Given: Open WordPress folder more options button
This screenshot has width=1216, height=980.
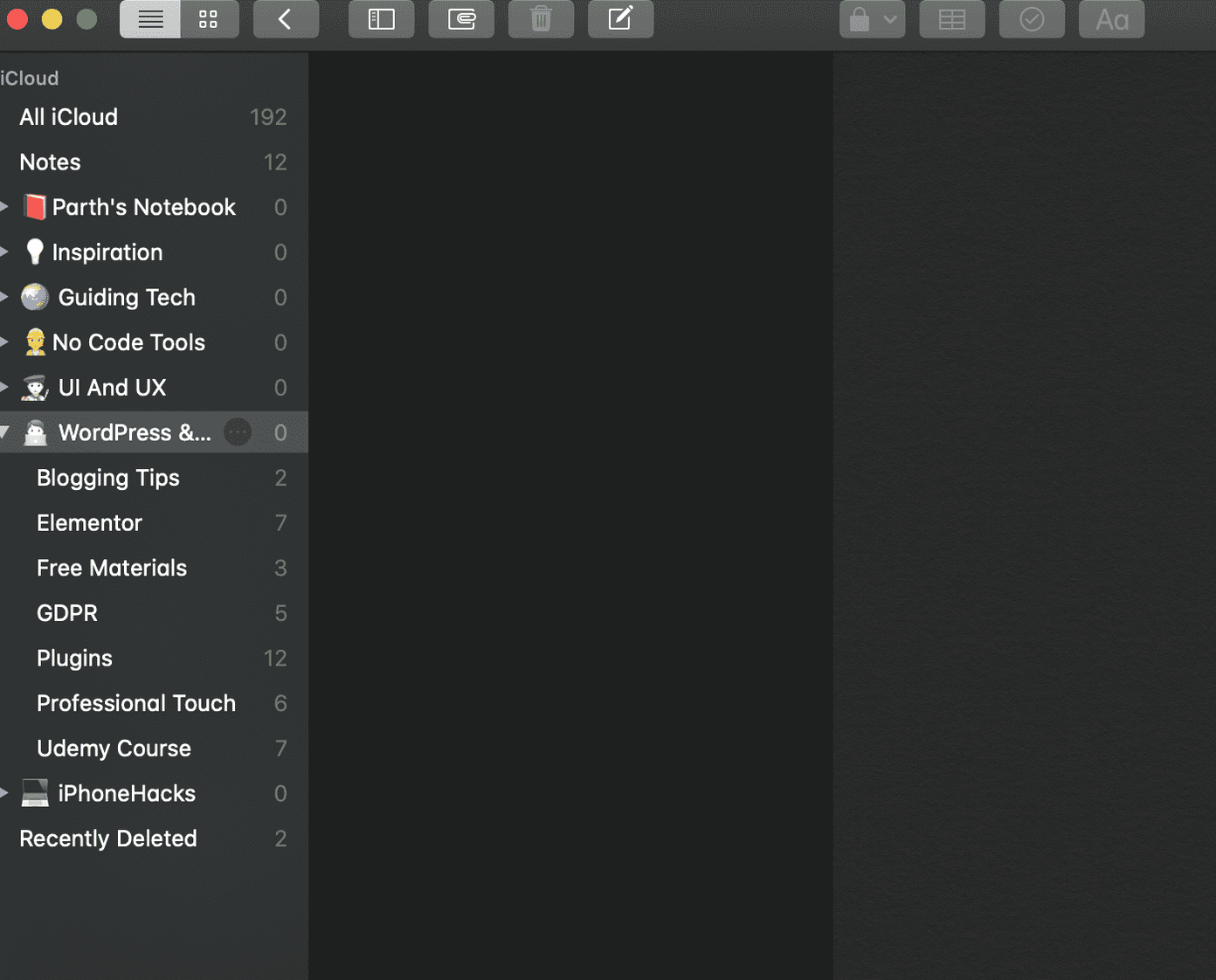Looking at the screenshot, I should click(238, 432).
